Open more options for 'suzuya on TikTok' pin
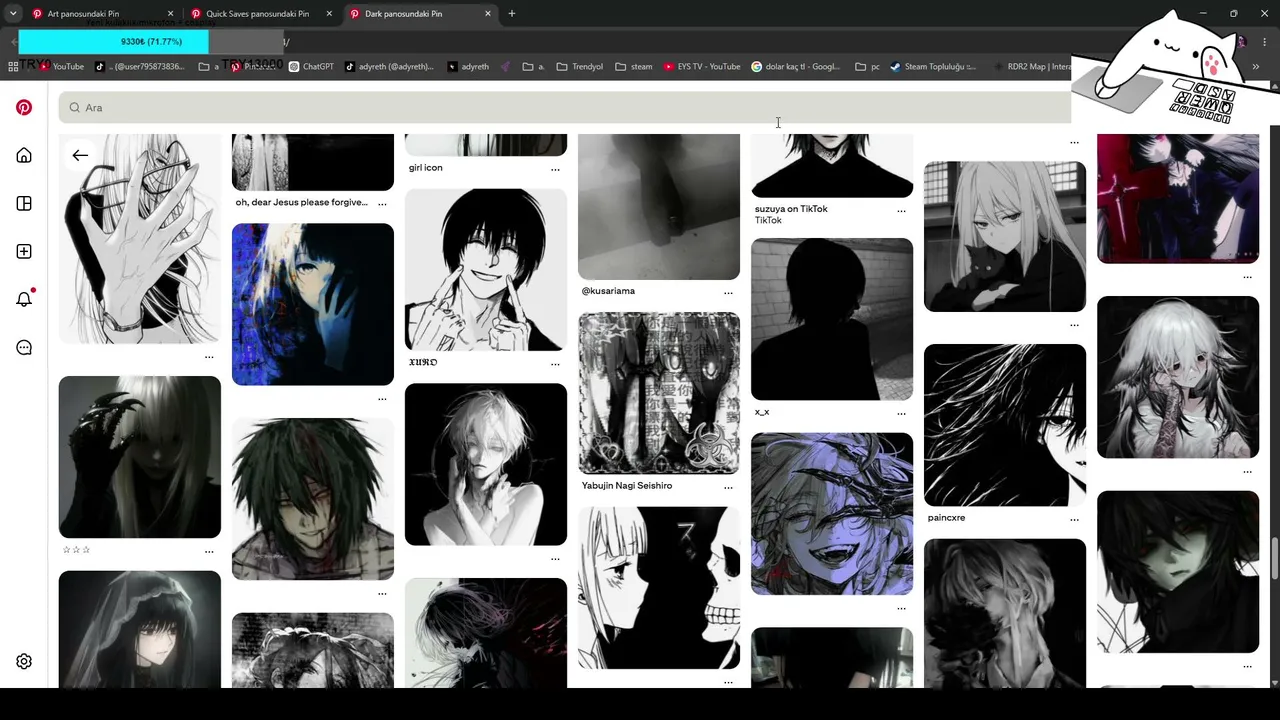1280x720 pixels. [x=901, y=211]
